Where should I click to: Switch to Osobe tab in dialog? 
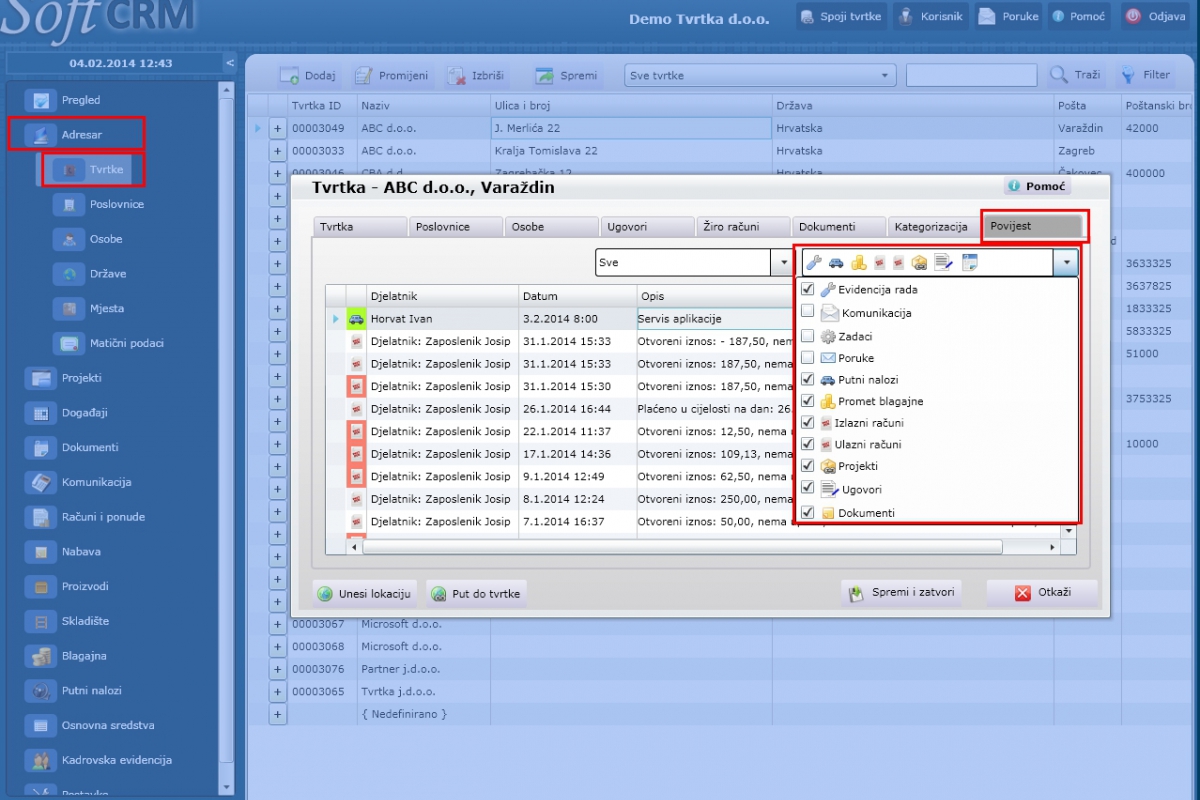[x=551, y=227]
